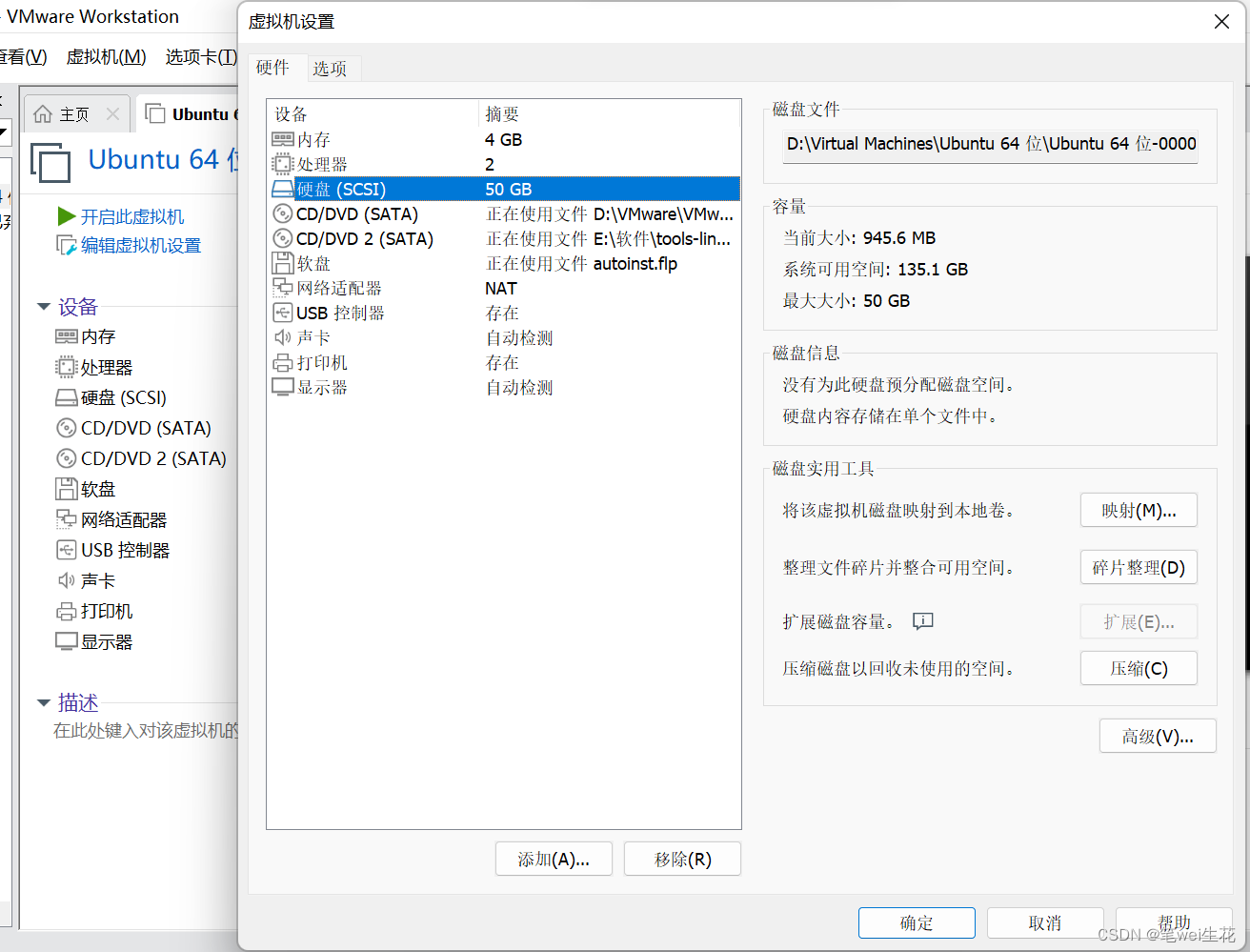Click the hard disk icon in main window sidebar
Image resolution: width=1250 pixels, height=952 pixels.
tap(66, 397)
